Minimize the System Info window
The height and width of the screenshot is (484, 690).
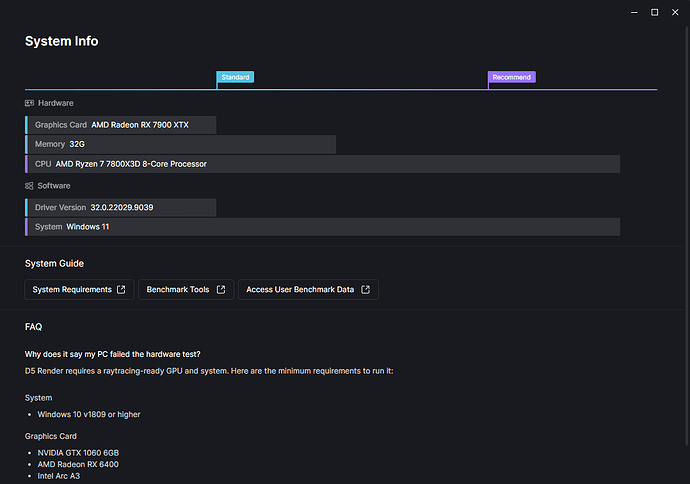(x=634, y=12)
